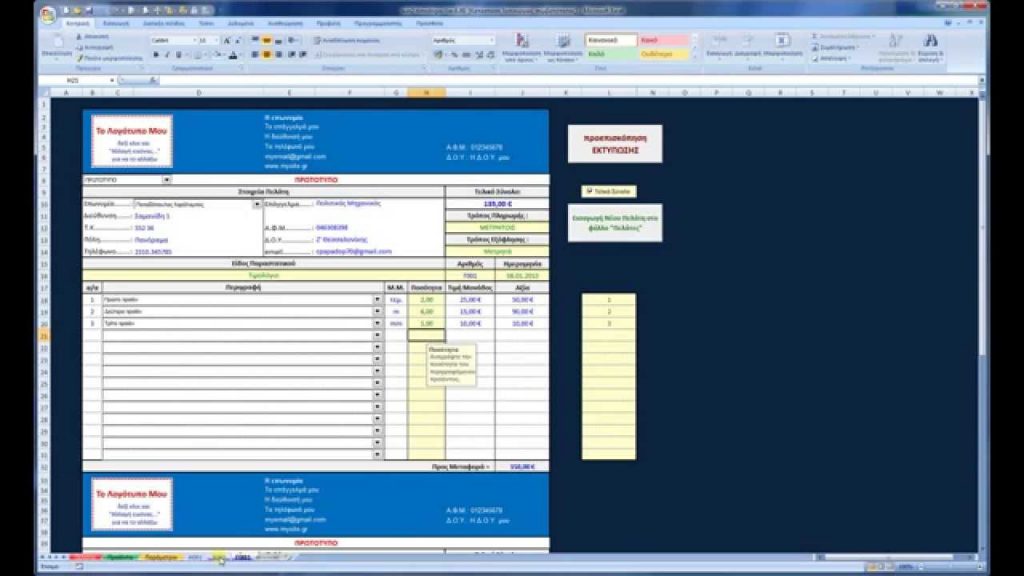Select the red Κακό cell style swatch
The width and height of the screenshot is (1024, 576).
(x=663, y=40)
